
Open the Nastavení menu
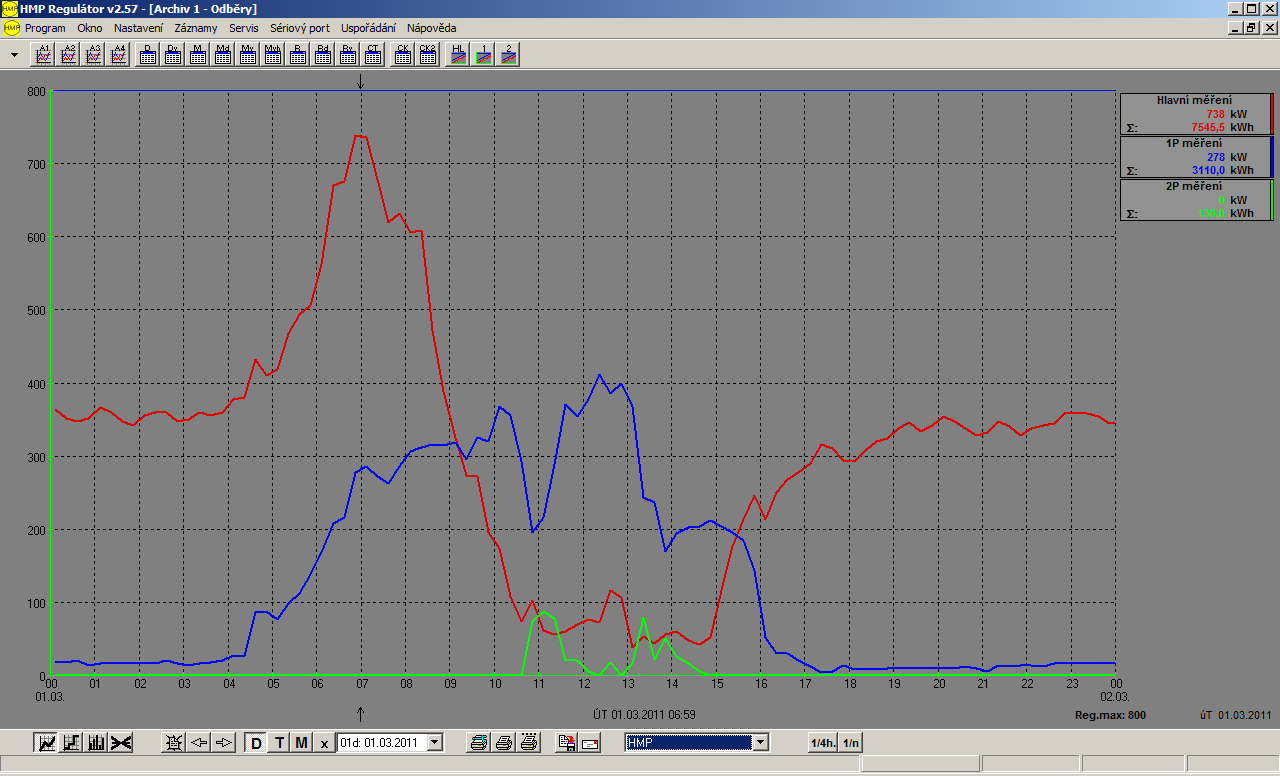[x=138, y=28]
